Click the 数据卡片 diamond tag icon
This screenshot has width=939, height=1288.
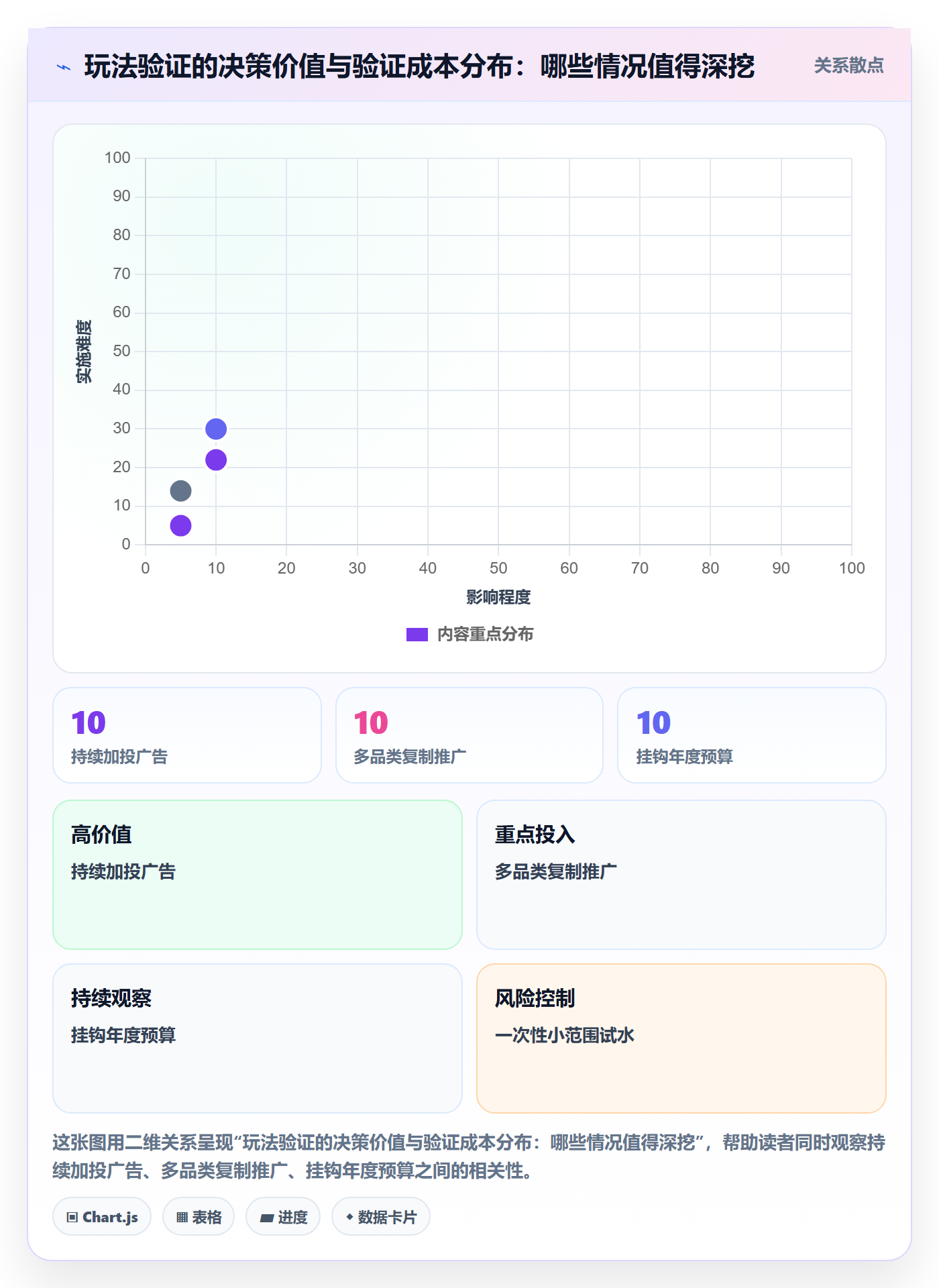pos(349,1216)
